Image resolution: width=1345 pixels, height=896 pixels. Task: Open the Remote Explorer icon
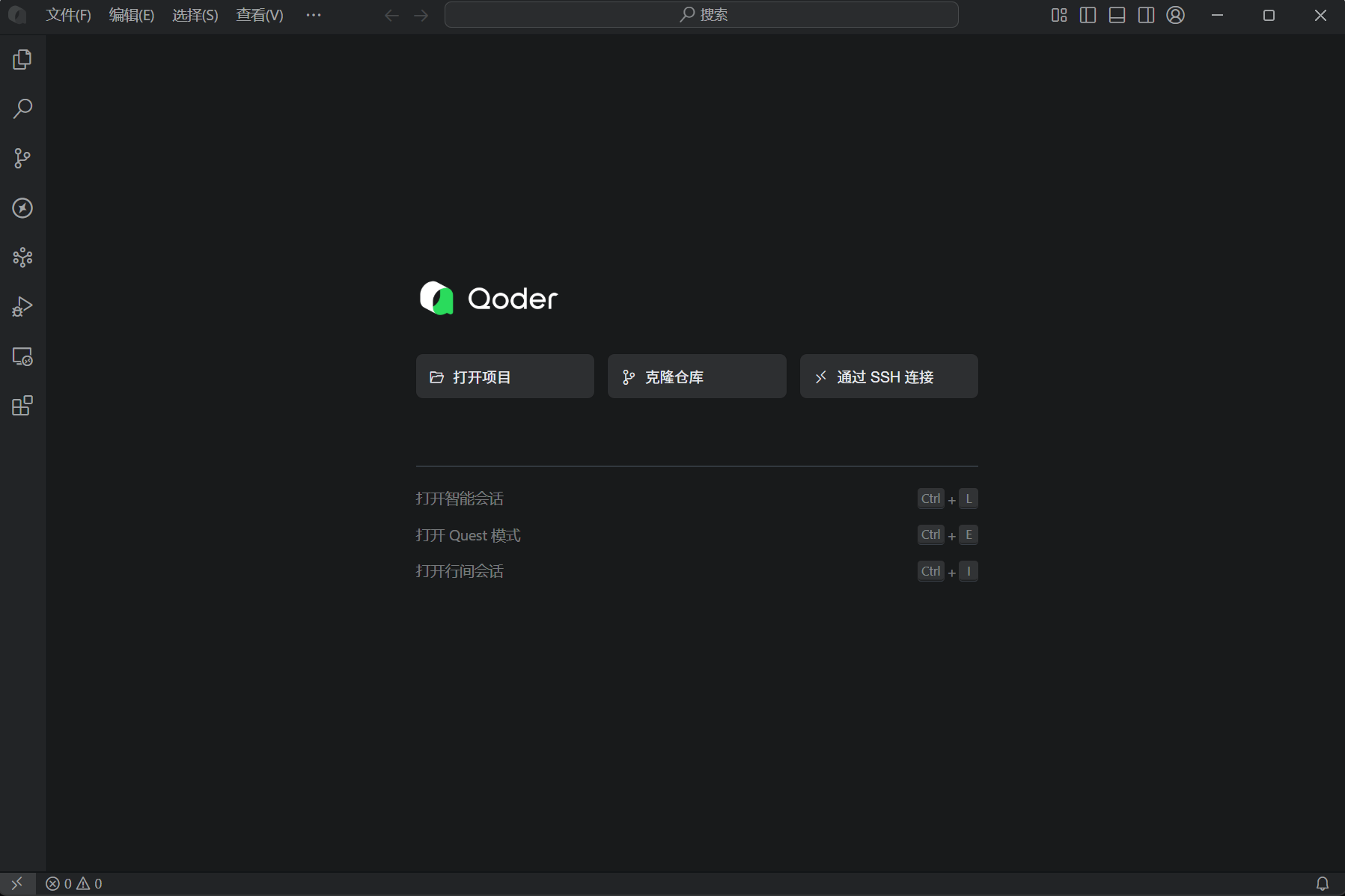(22, 357)
